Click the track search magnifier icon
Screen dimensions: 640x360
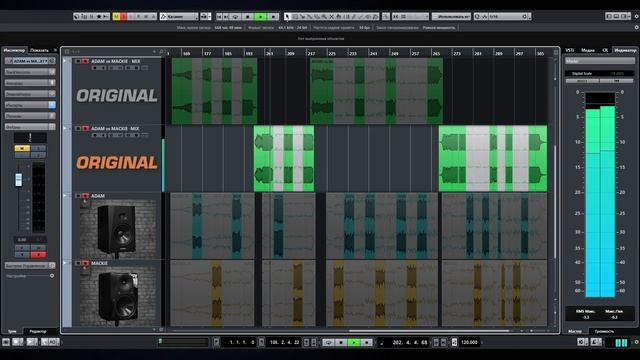[161, 52]
